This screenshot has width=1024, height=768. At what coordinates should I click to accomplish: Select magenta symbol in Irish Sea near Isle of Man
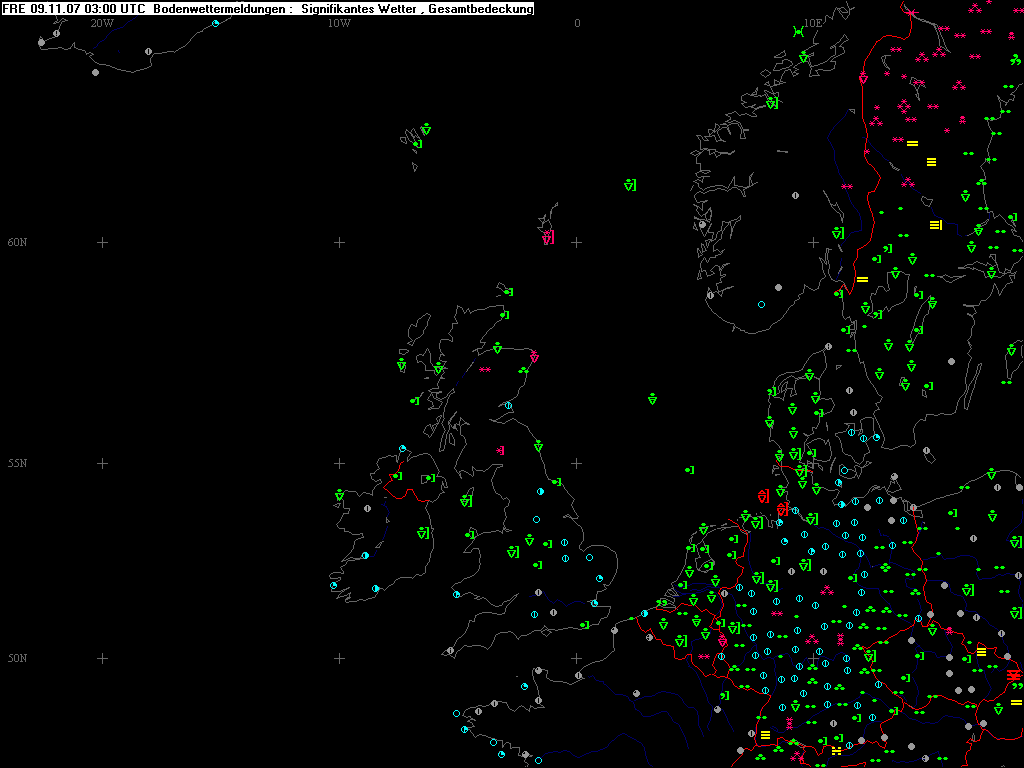(x=500, y=451)
